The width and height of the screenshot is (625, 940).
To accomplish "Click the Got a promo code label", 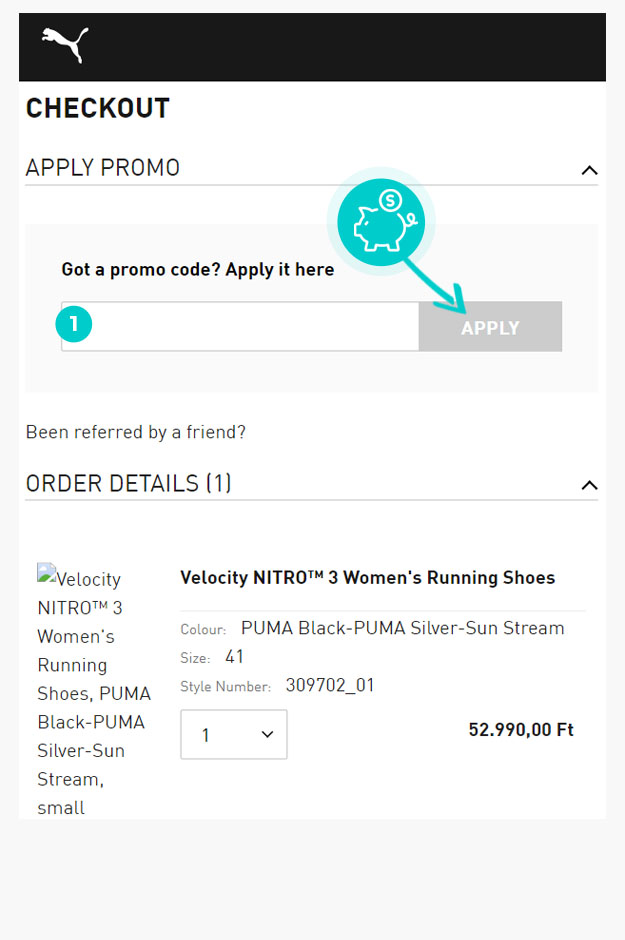I will click(198, 270).
